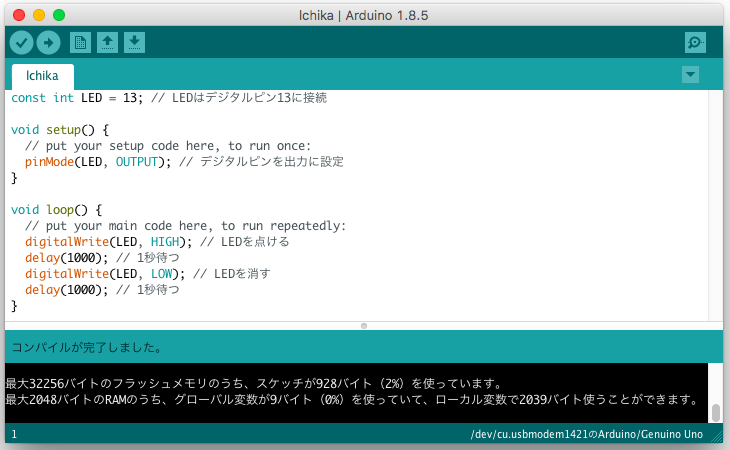
Task: Click the digitalWrite(LED, LOW) line
Action: (x=148, y=274)
